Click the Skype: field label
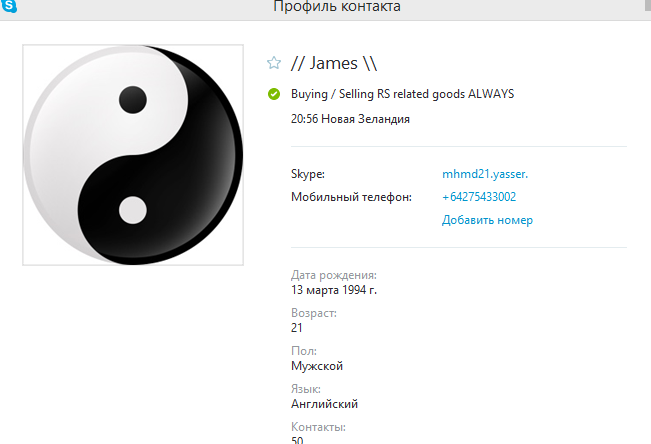Image resolution: width=651 pixels, height=444 pixels. [308, 174]
